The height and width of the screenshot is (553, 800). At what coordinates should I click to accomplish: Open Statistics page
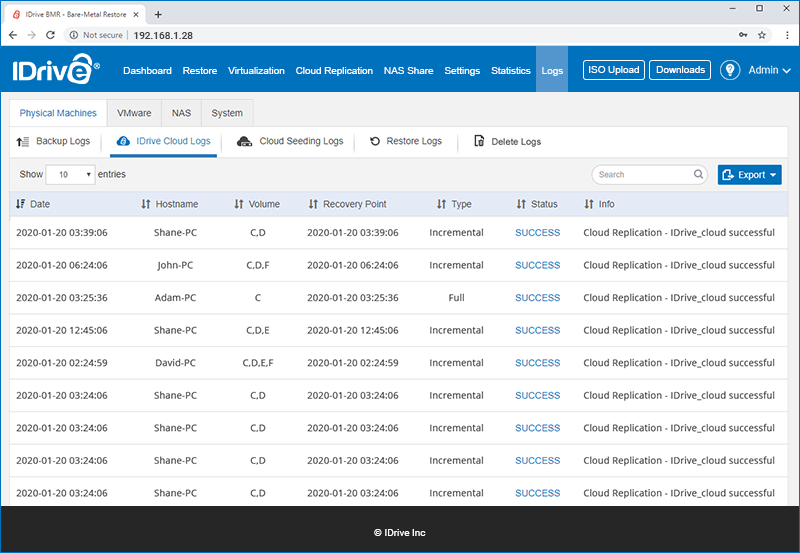point(511,70)
